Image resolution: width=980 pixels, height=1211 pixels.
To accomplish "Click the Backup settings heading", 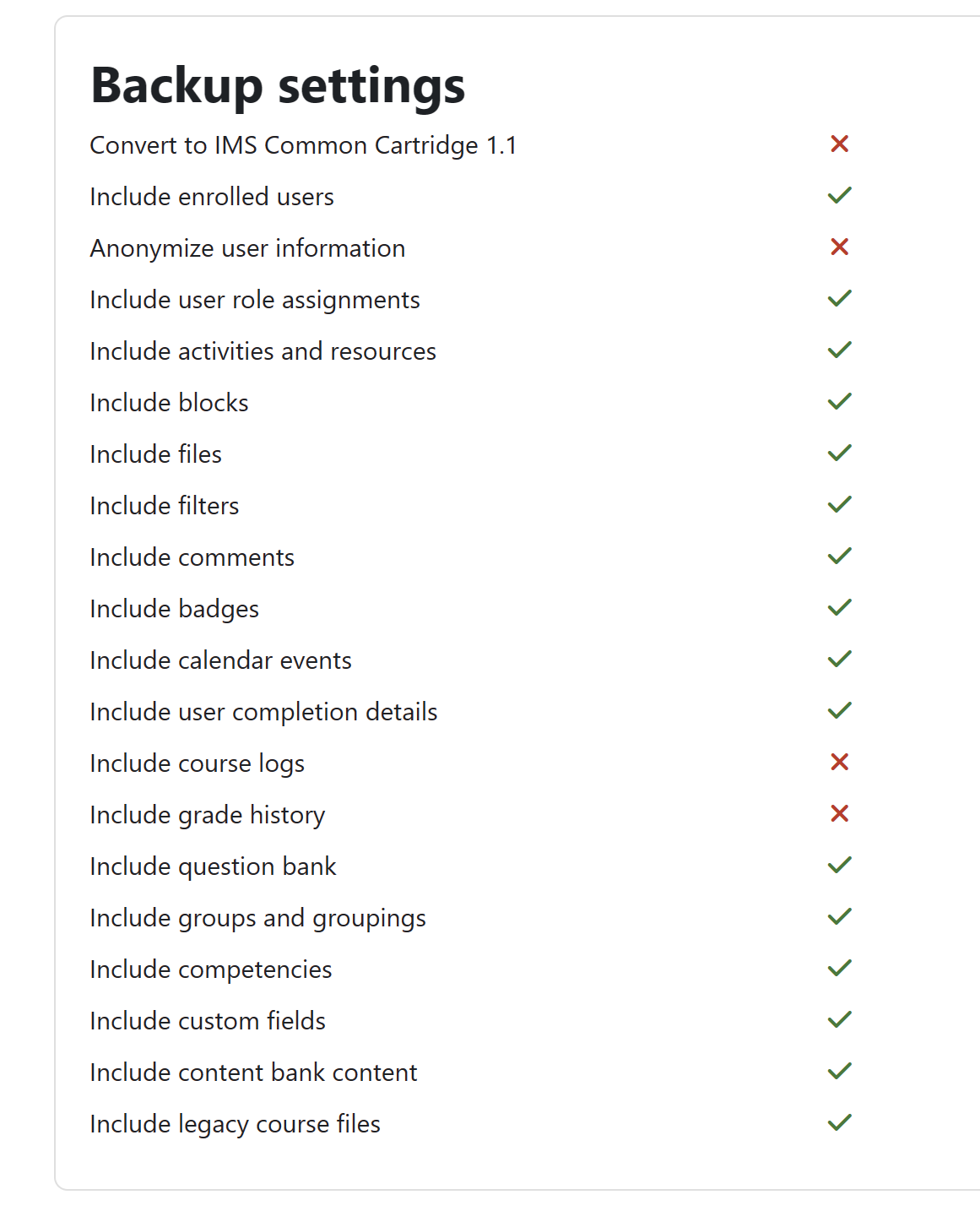I will point(278,86).
